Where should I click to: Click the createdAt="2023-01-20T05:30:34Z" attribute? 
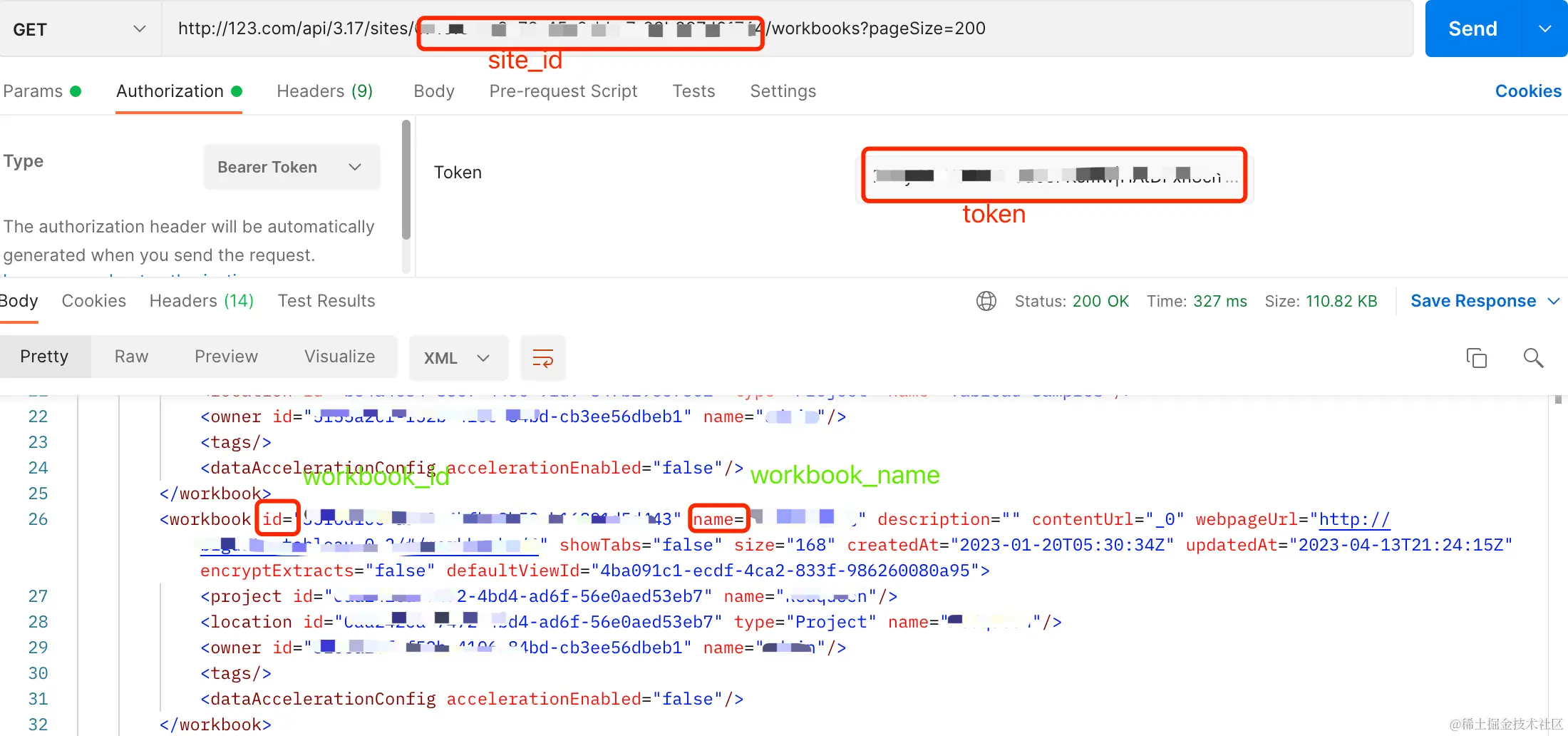(1010, 545)
